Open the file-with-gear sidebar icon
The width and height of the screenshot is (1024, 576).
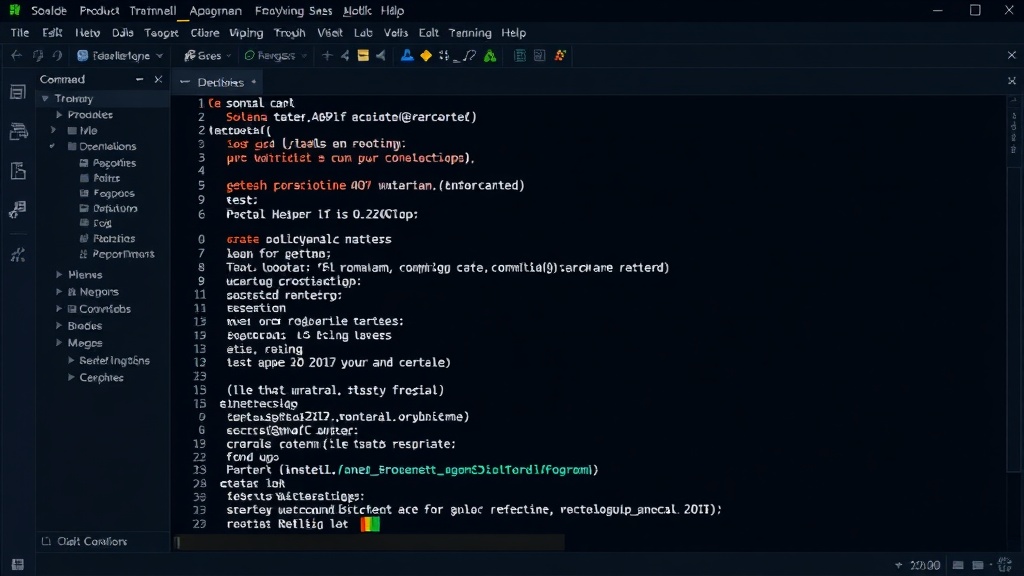click(x=18, y=209)
